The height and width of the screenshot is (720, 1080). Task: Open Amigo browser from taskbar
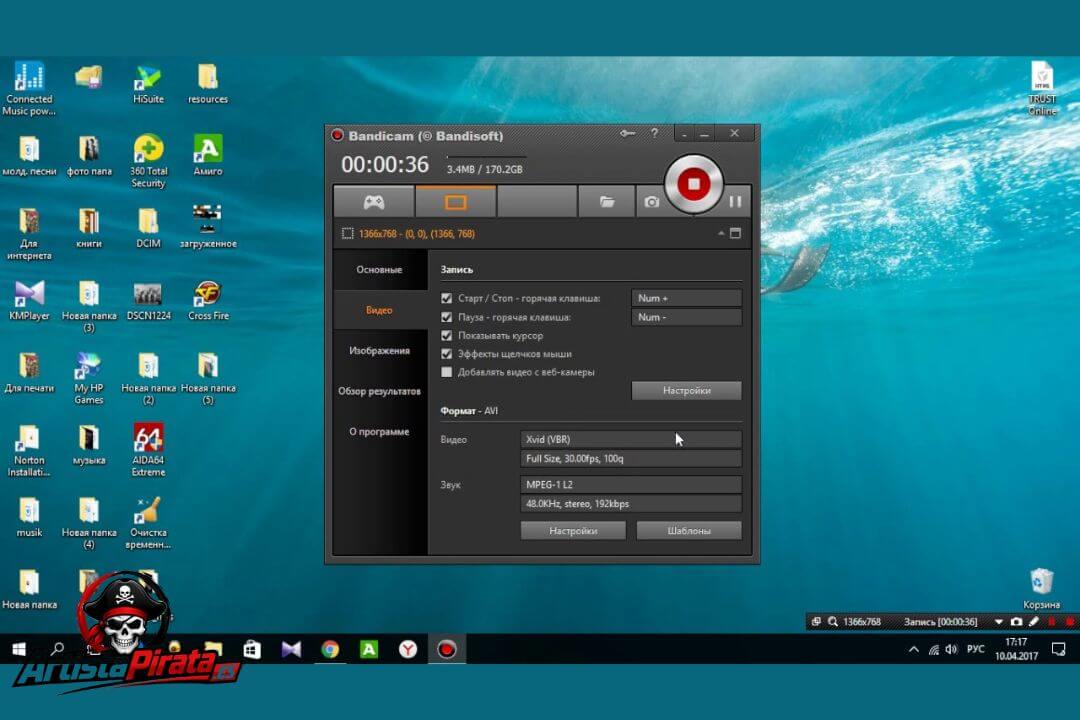pyautogui.click(x=369, y=649)
